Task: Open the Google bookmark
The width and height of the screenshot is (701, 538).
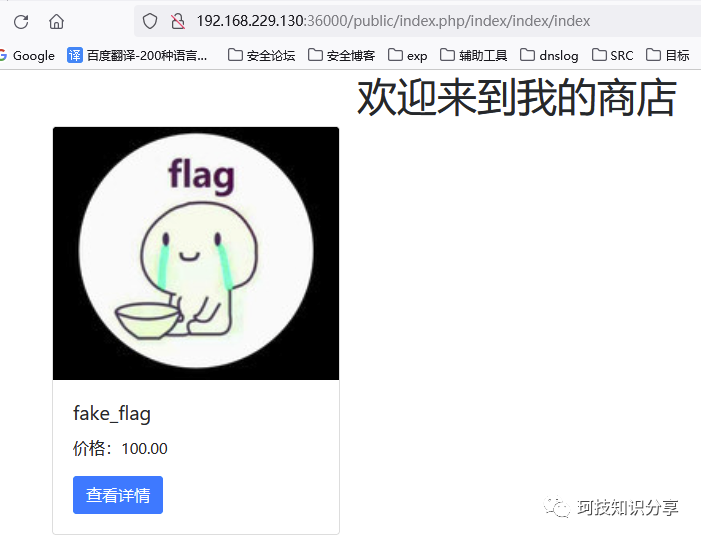Action: (x=27, y=55)
